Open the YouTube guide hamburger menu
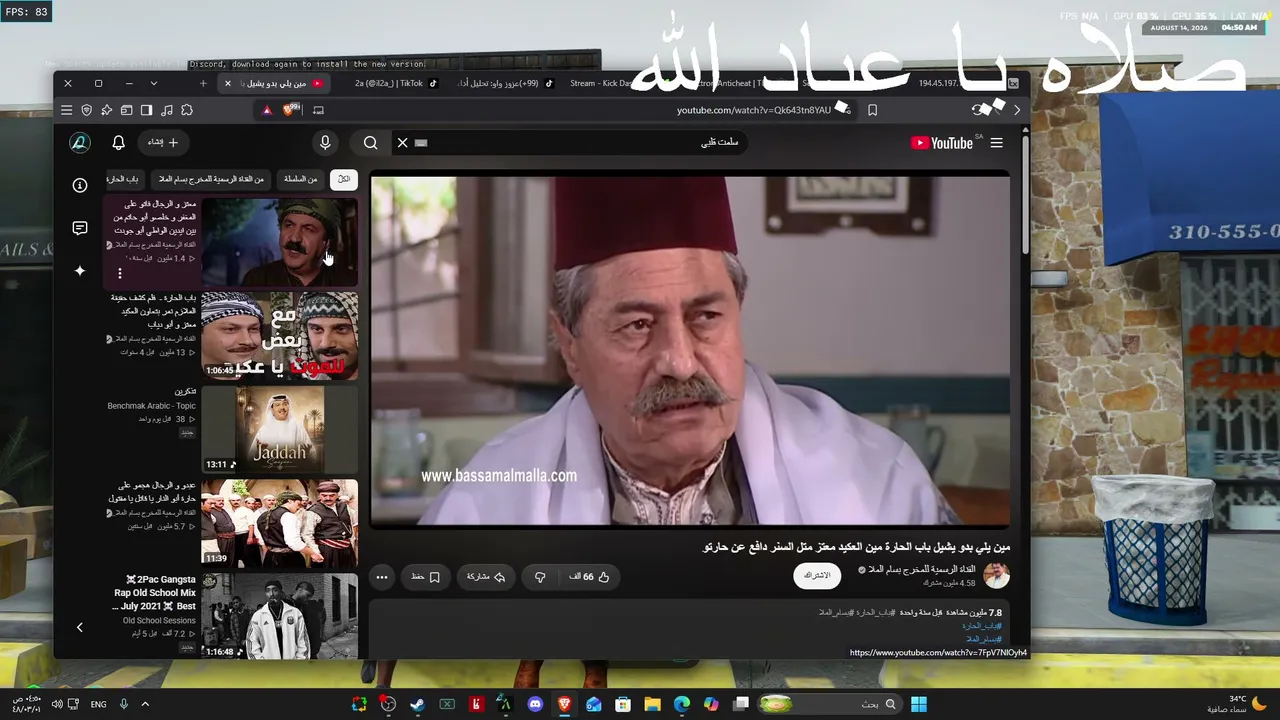This screenshot has width=1280, height=720. (x=996, y=143)
